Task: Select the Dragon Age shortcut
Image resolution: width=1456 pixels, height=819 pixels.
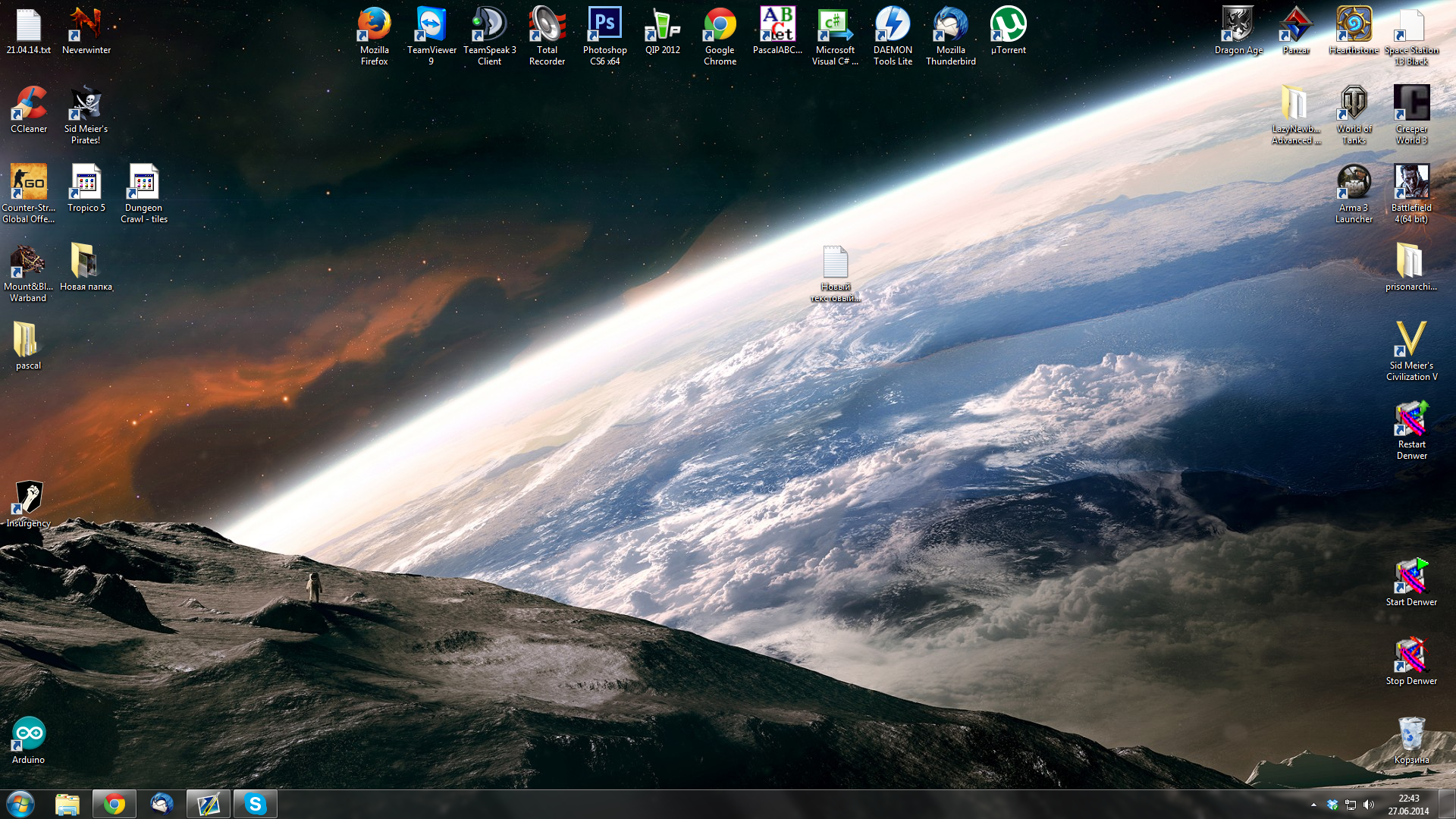Action: point(1238,30)
